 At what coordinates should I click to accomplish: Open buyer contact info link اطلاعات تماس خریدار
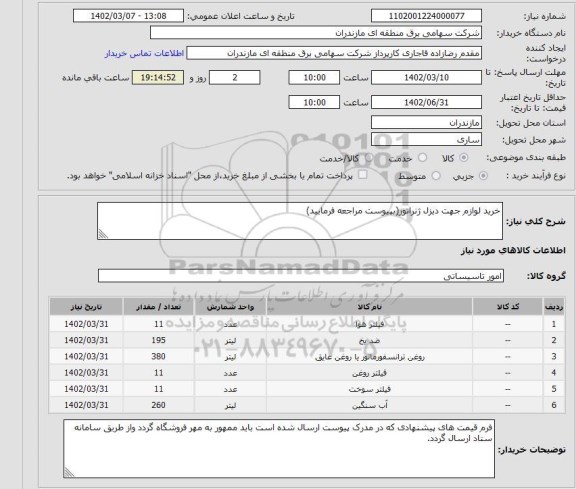144,54
